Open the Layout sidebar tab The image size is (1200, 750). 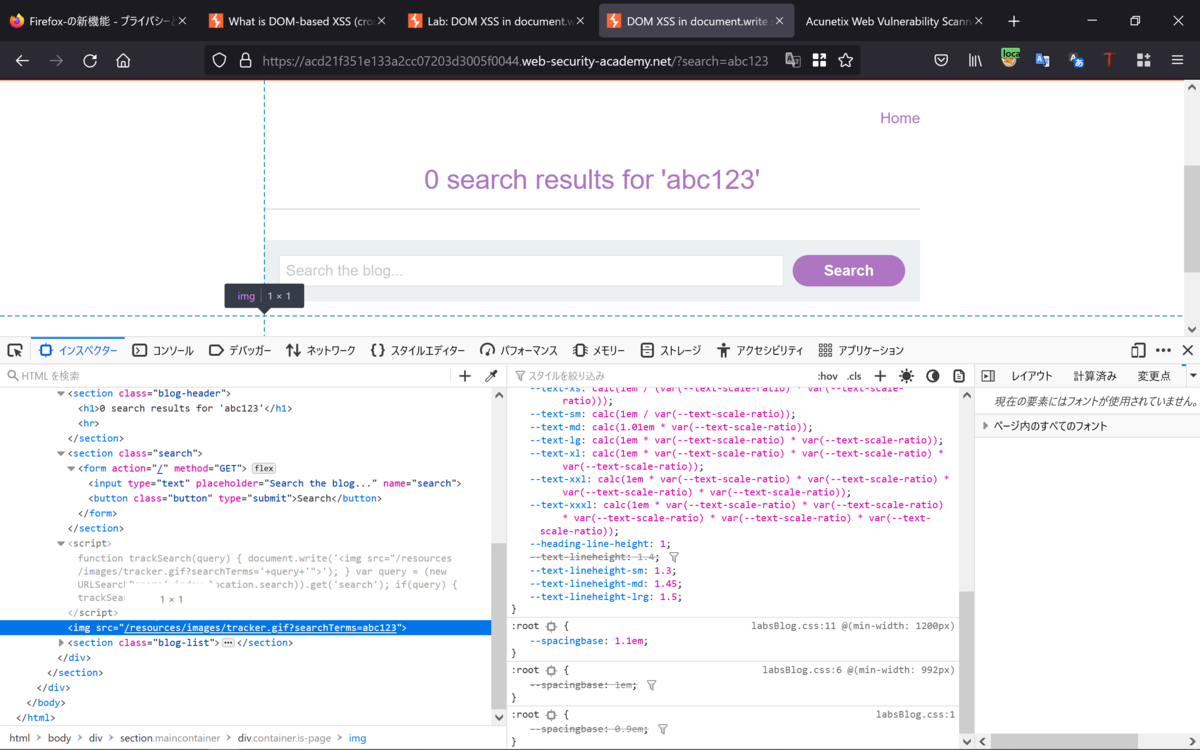(x=1031, y=376)
